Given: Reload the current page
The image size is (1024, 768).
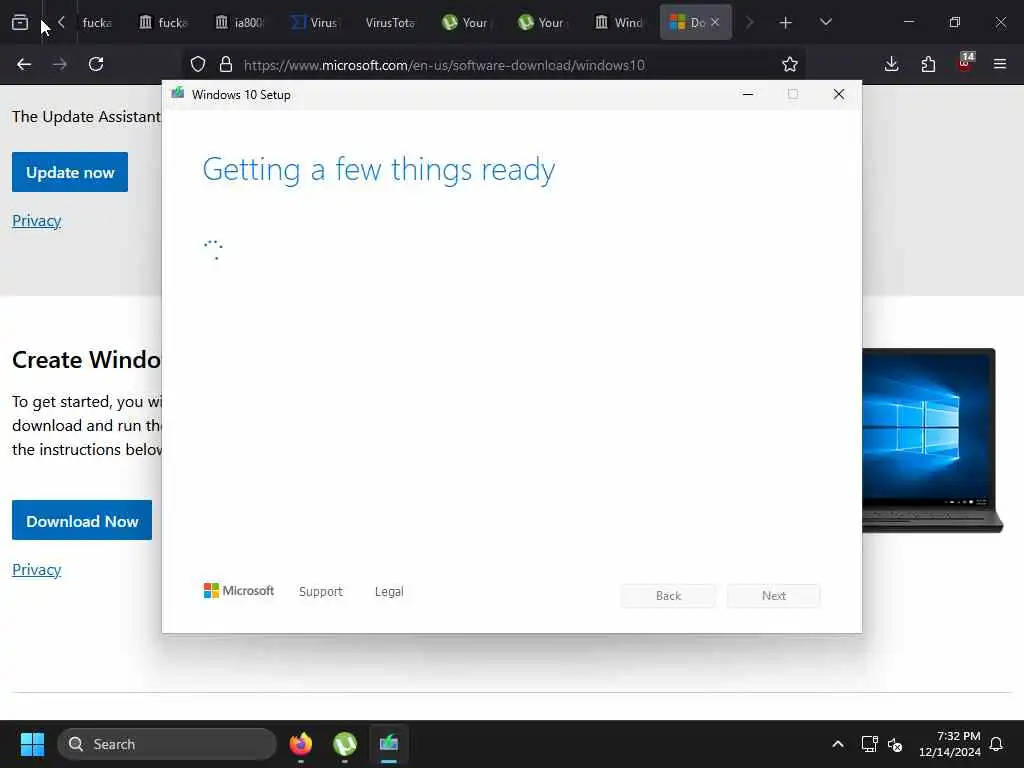Looking at the screenshot, I should [x=96, y=64].
